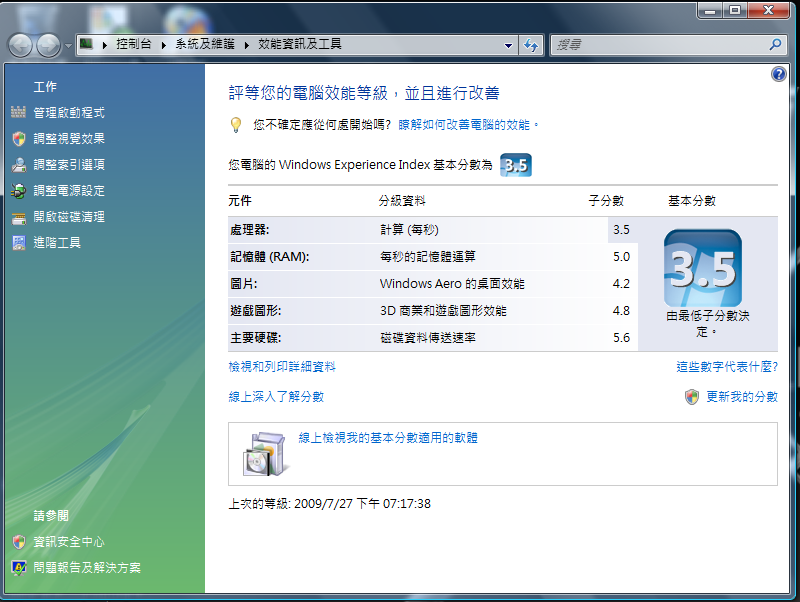Select the 記憶體 (RAM) row label
The width and height of the screenshot is (800, 602).
coord(269,257)
